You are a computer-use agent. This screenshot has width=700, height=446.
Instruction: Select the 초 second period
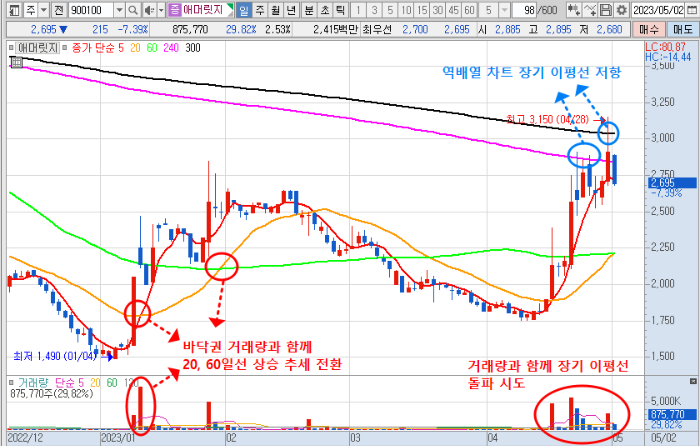pyautogui.click(x=325, y=10)
